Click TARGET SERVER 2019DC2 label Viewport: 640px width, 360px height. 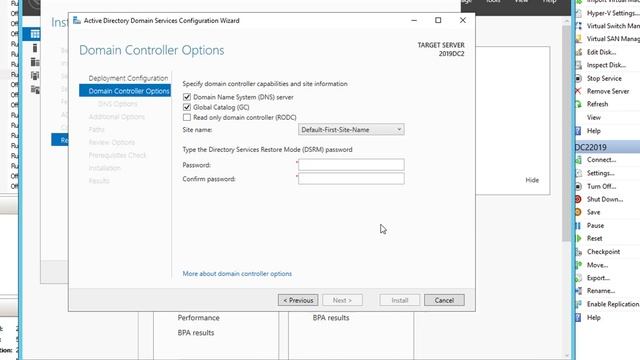[x=441, y=49]
